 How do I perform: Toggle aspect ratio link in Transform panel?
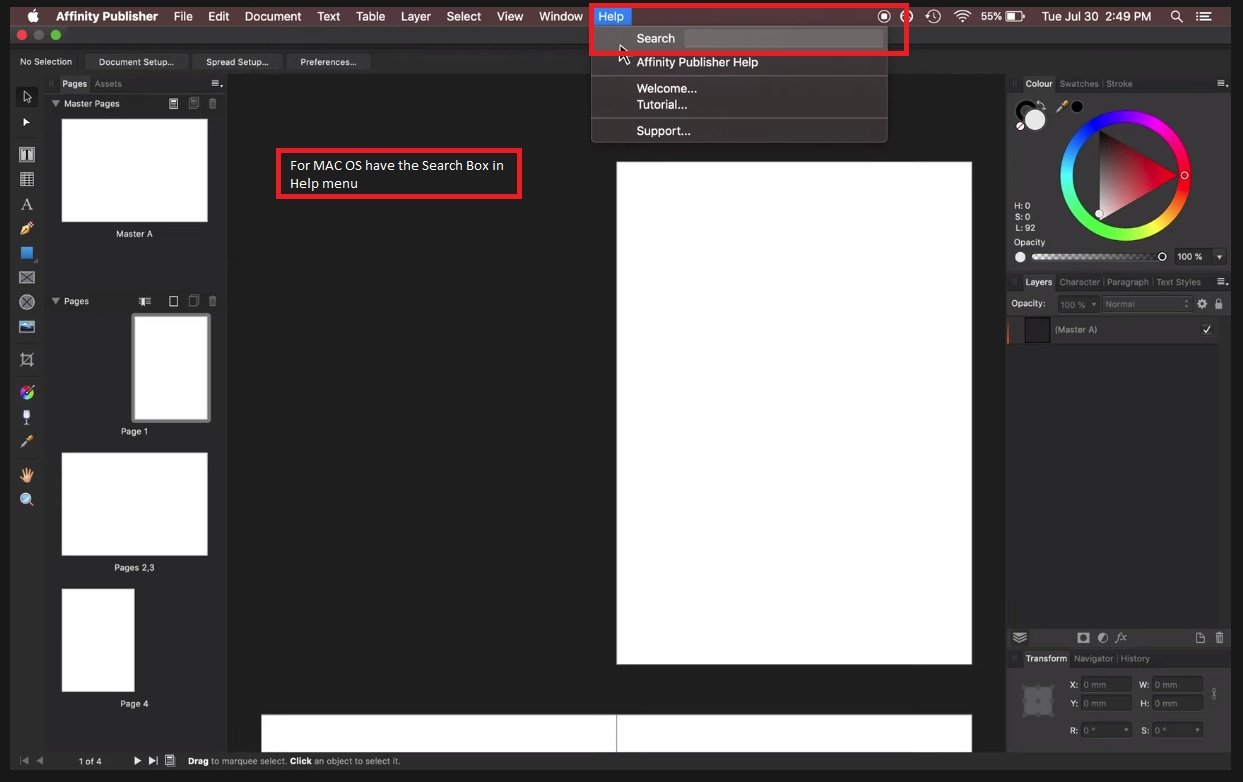(1214, 693)
